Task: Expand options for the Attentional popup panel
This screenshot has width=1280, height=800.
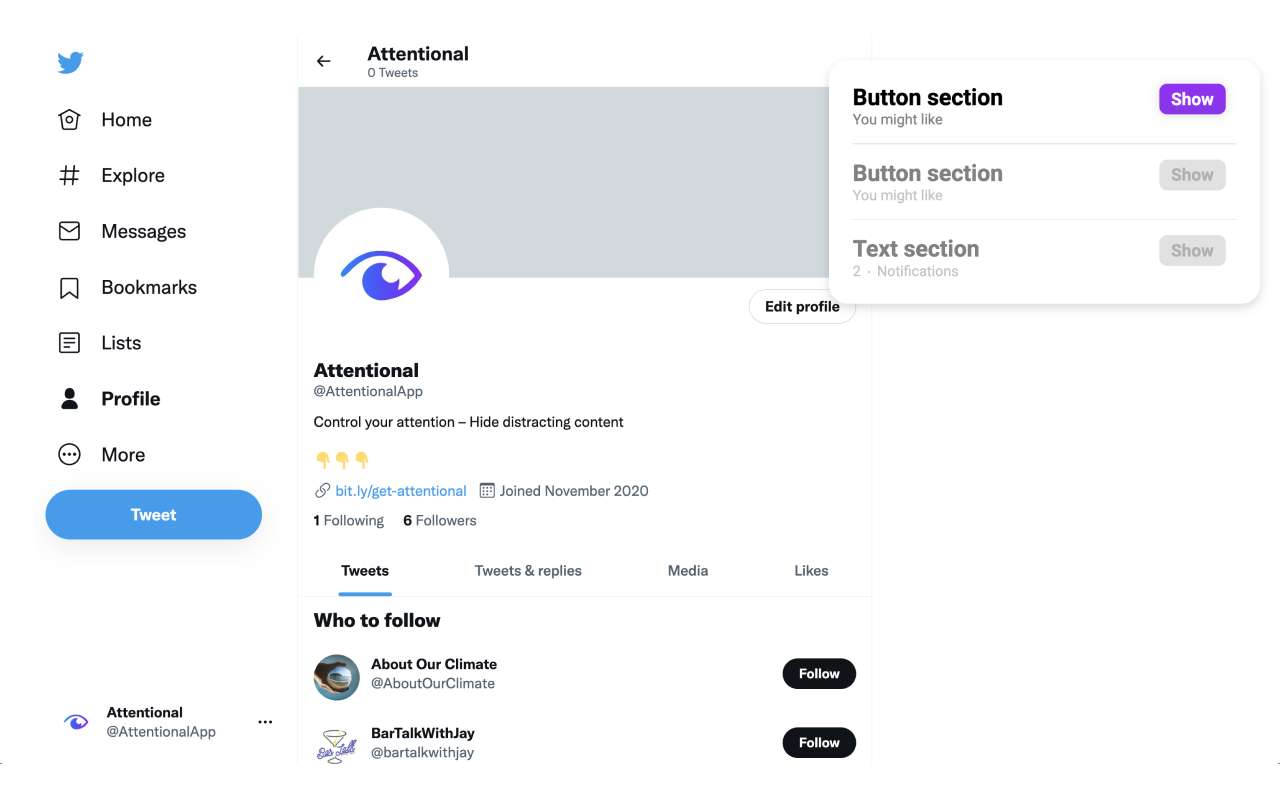Action: tap(265, 721)
